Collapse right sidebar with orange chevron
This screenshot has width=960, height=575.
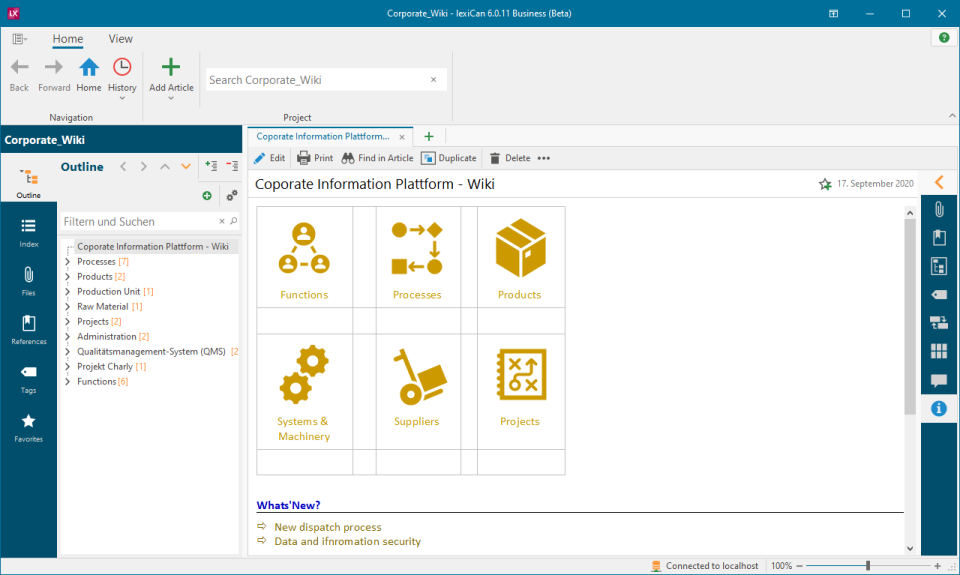pos(939,182)
